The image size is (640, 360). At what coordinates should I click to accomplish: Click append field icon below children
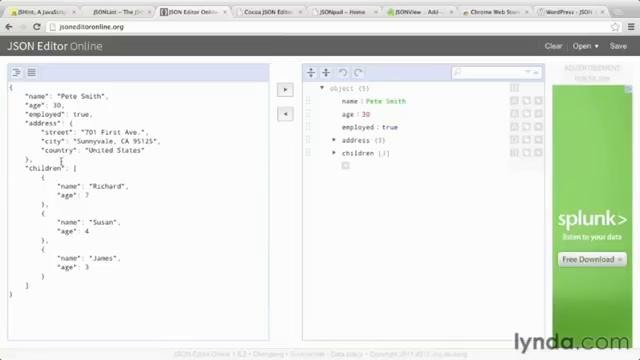point(346,165)
